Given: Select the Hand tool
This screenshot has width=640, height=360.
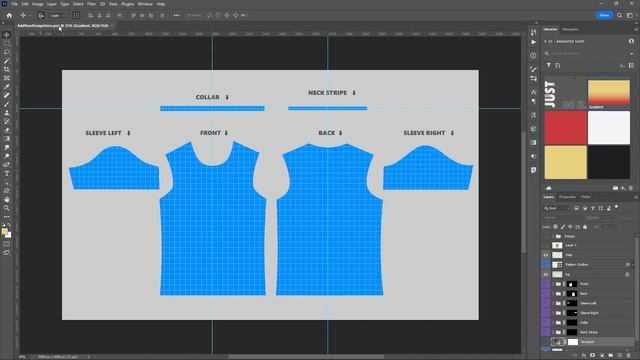Looking at the screenshot, I should pos(7,200).
